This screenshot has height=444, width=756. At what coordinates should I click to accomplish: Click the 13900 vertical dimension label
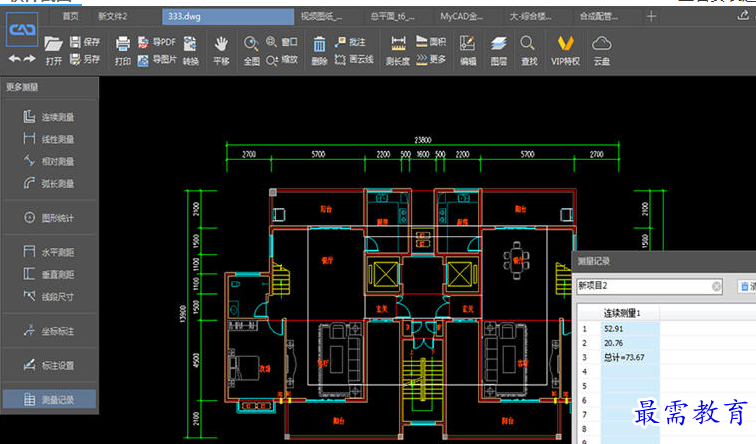tap(183, 314)
